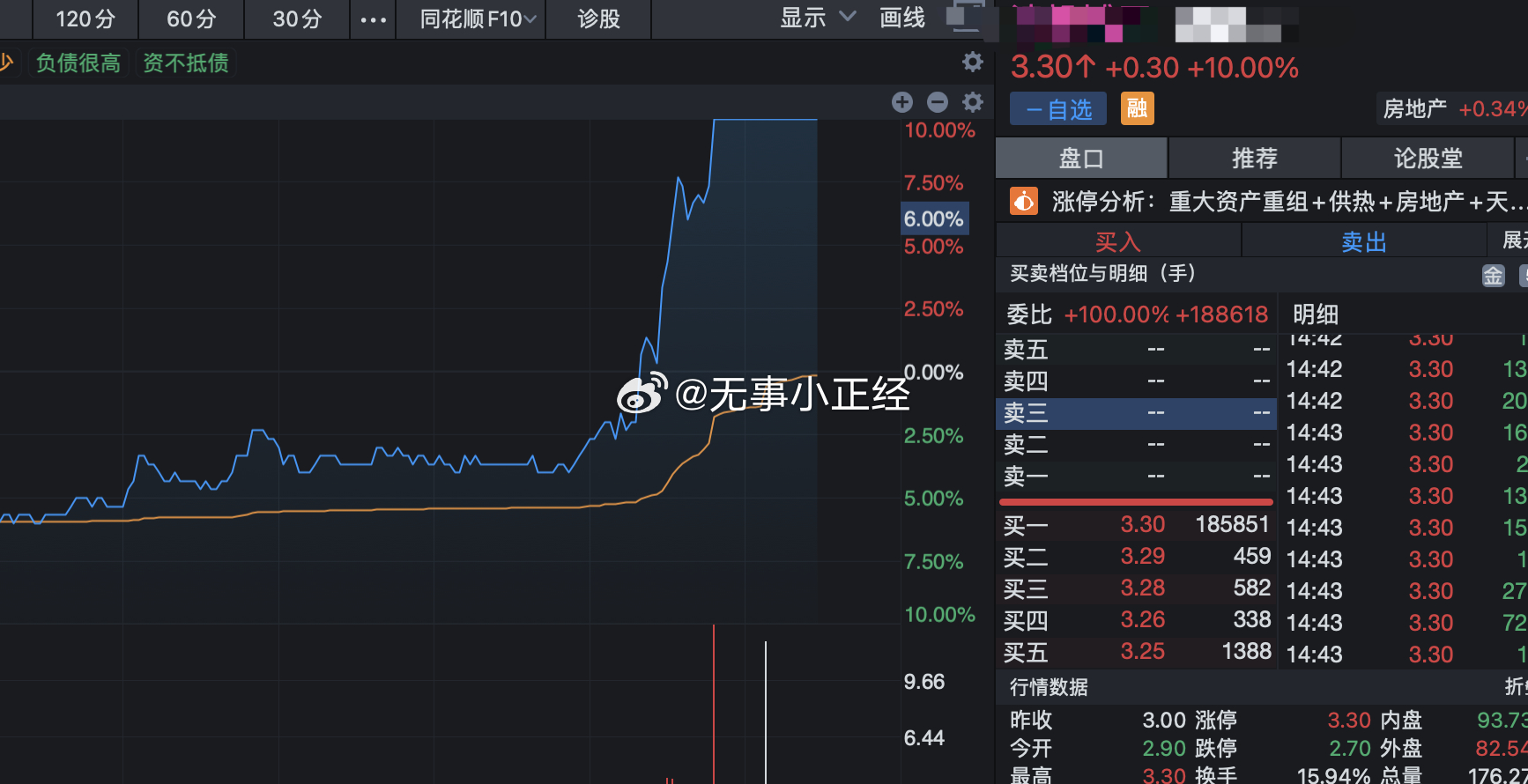This screenshot has width=1528, height=784.
Task: Click 买四 price 3.26
Action: tap(1142, 619)
